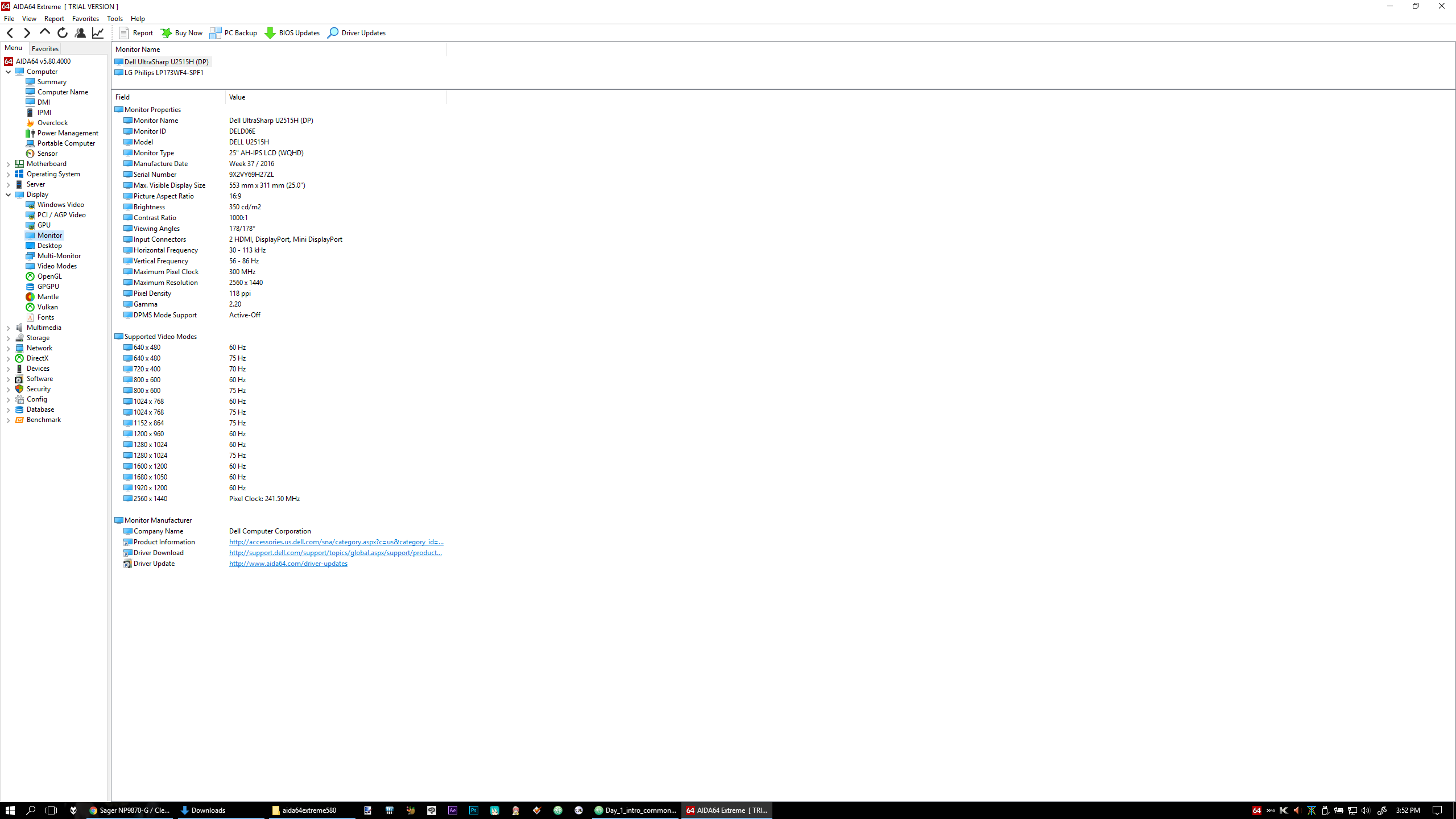Screen dimensions: 1456x819
Task: Click the Buy Now toolbar button
Action: [181, 33]
